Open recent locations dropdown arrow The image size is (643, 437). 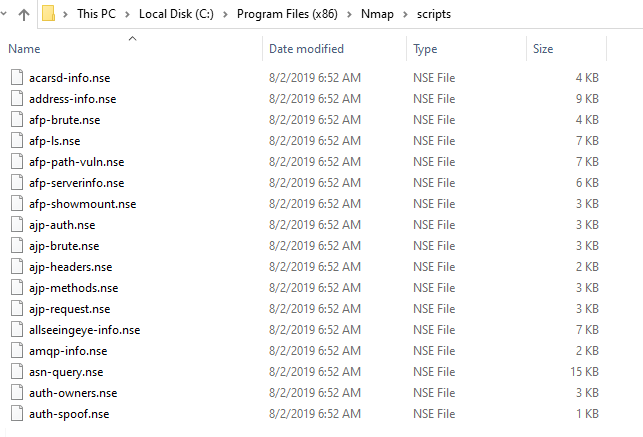[3, 14]
